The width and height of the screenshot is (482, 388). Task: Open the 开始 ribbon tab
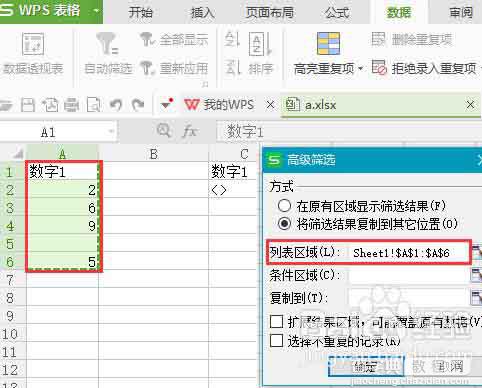pos(141,13)
